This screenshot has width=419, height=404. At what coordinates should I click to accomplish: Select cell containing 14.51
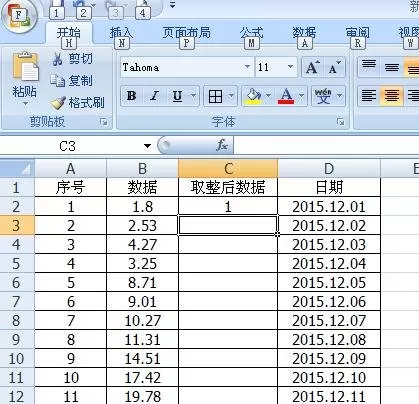click(142, 358)
